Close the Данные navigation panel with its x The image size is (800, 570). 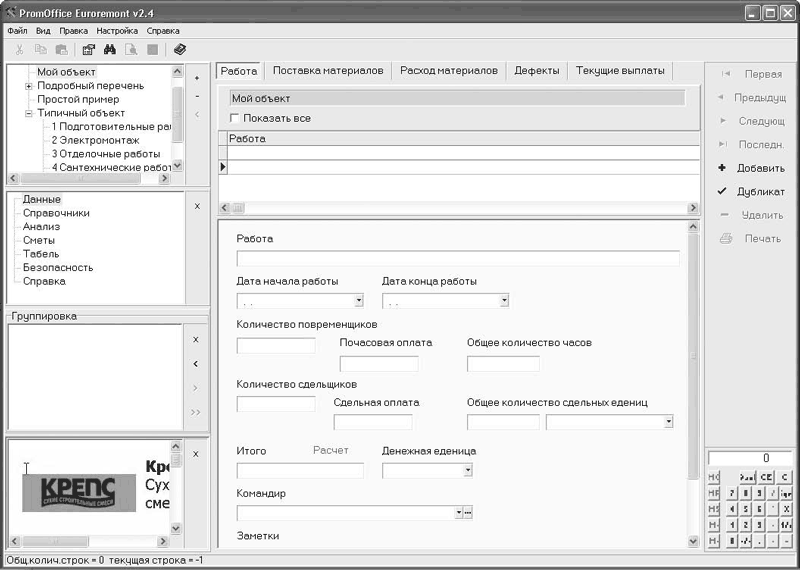point(196,206)
